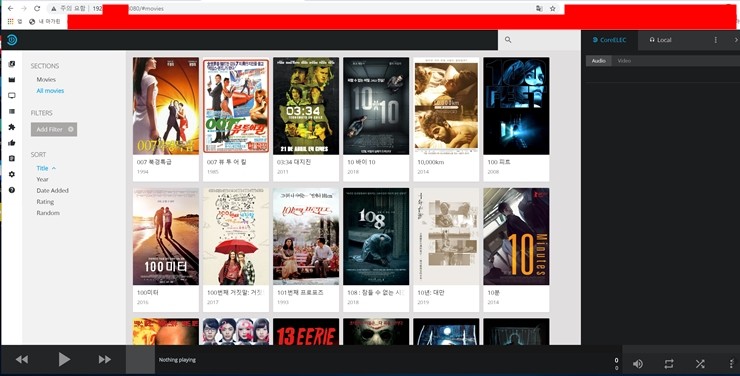Open the 10분 (10 Minutes) poster
This screenshot has height=376, width=740.
[x=516, y=236]
